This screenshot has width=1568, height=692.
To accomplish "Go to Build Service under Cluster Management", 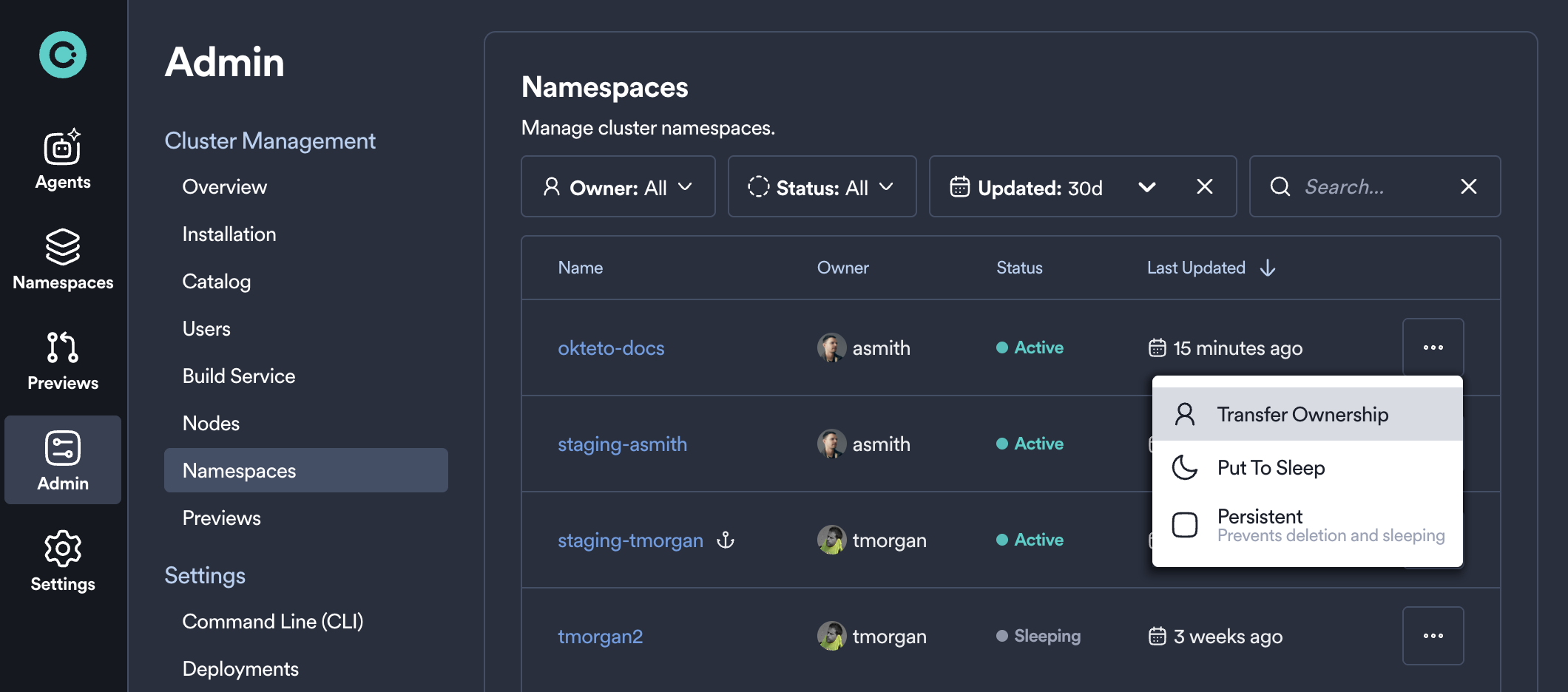I will (238, 376).
